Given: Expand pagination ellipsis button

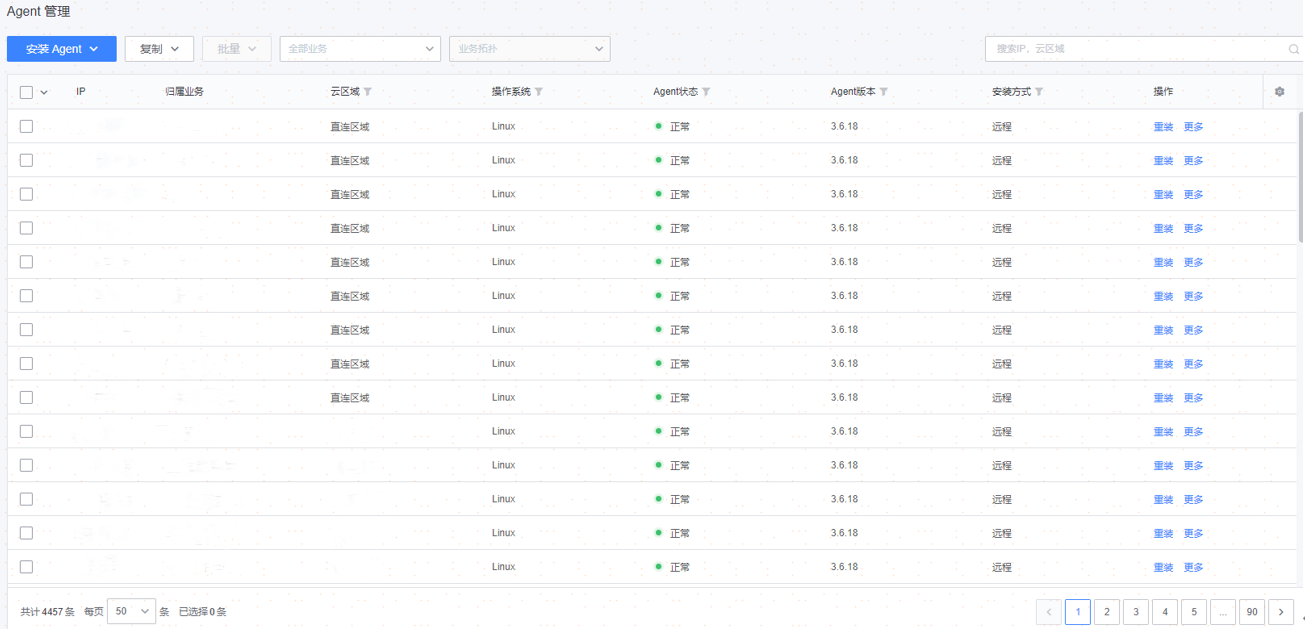Looking at the screenshot, I should tap(1223, 612).
